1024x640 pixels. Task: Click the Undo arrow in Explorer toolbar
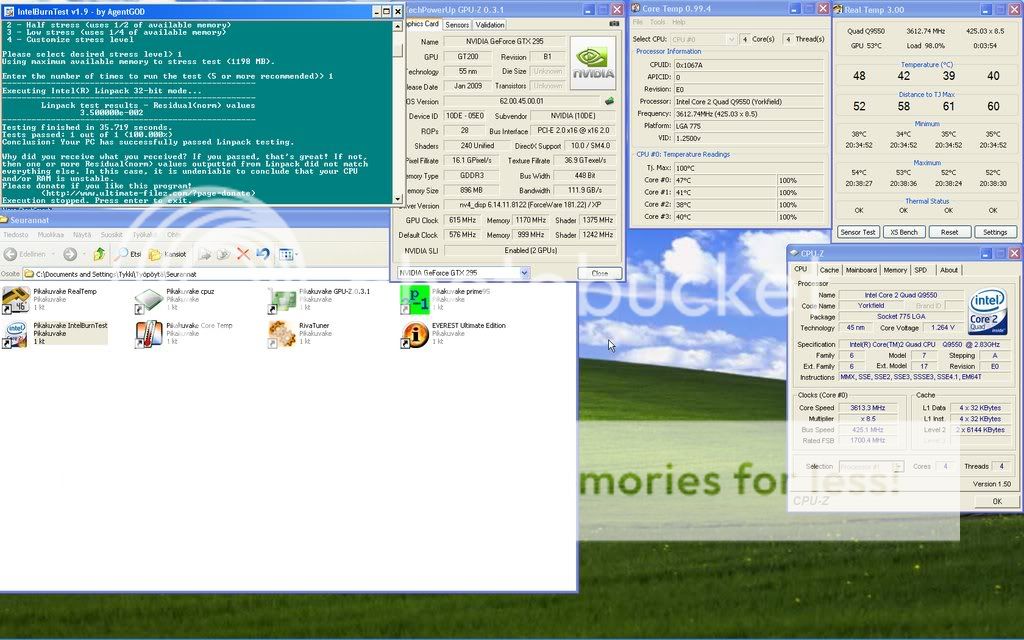[263, 254]
